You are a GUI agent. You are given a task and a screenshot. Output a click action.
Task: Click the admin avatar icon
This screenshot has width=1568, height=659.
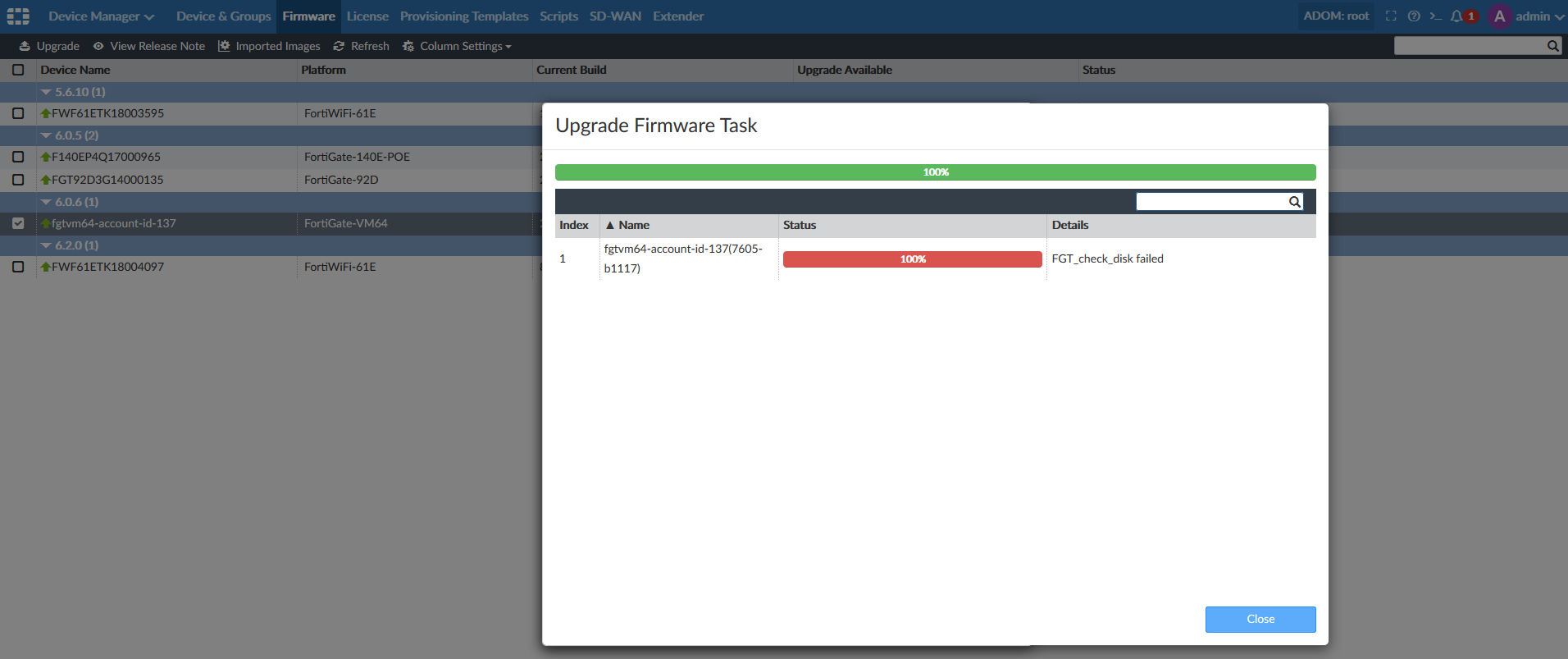1500,16
